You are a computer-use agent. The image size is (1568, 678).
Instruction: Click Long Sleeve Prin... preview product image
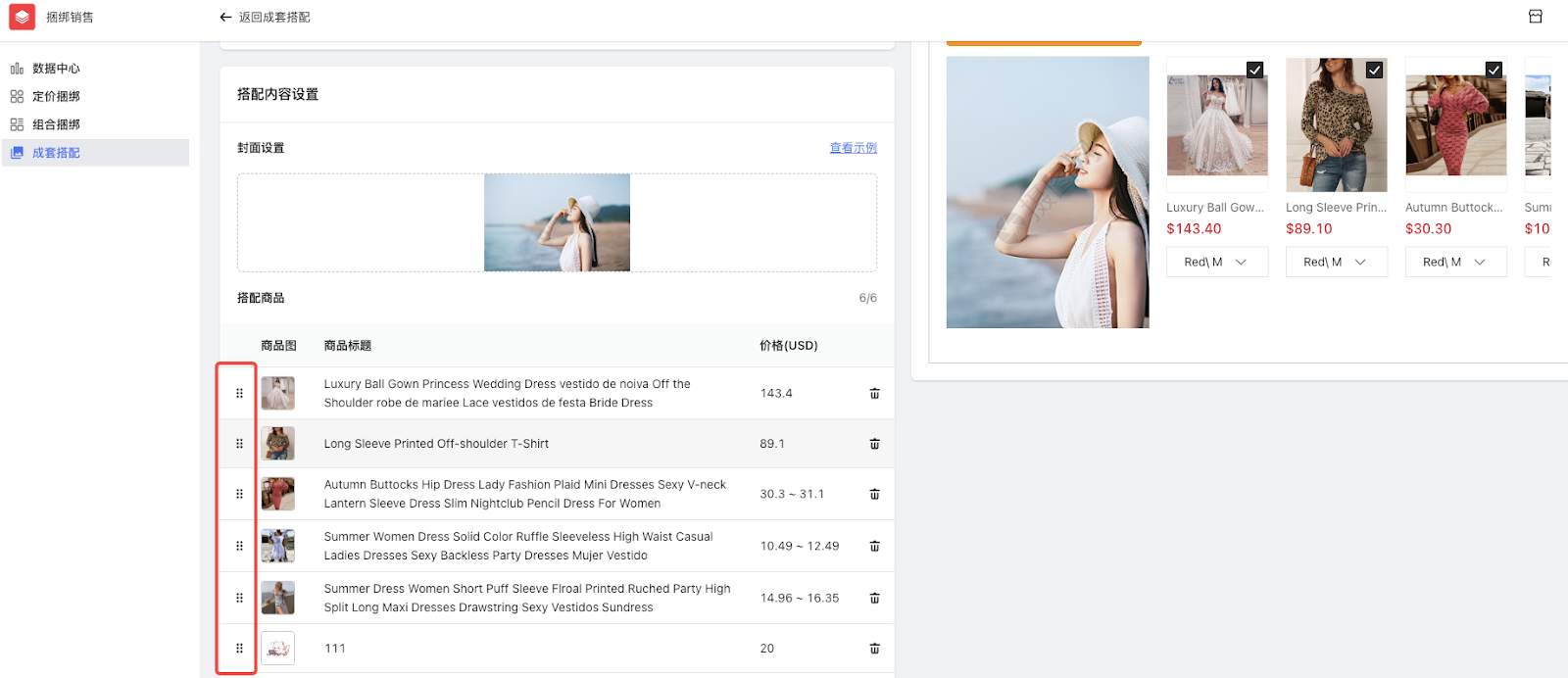[x=1337, y=124]
